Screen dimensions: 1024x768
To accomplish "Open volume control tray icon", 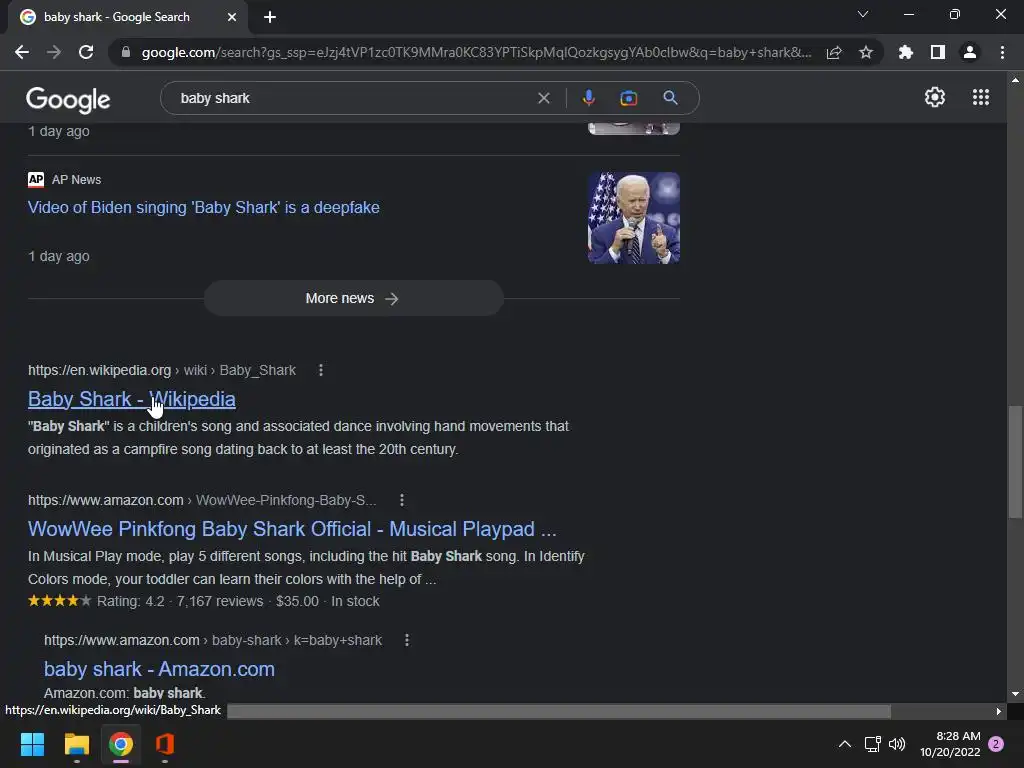I will pos(897,744).
